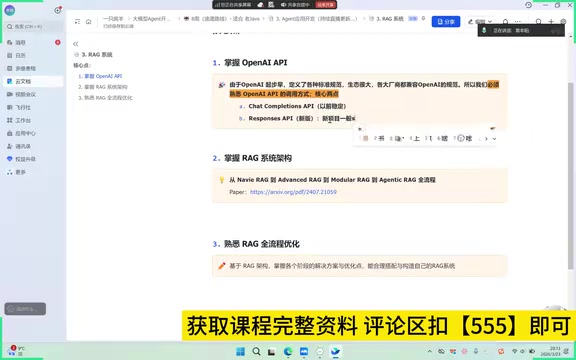Click the plus create icon beside avatar
576x360 pixels.
coord(58,10)
